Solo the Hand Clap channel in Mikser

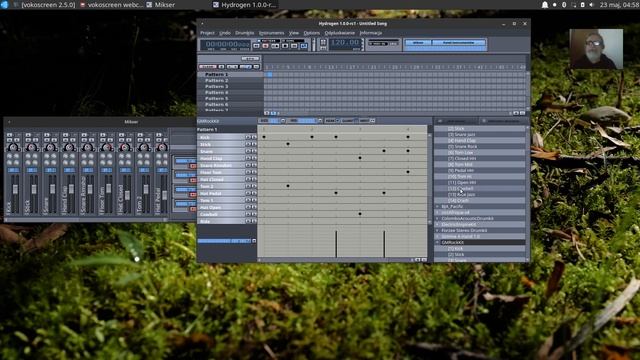click(73, 140)
